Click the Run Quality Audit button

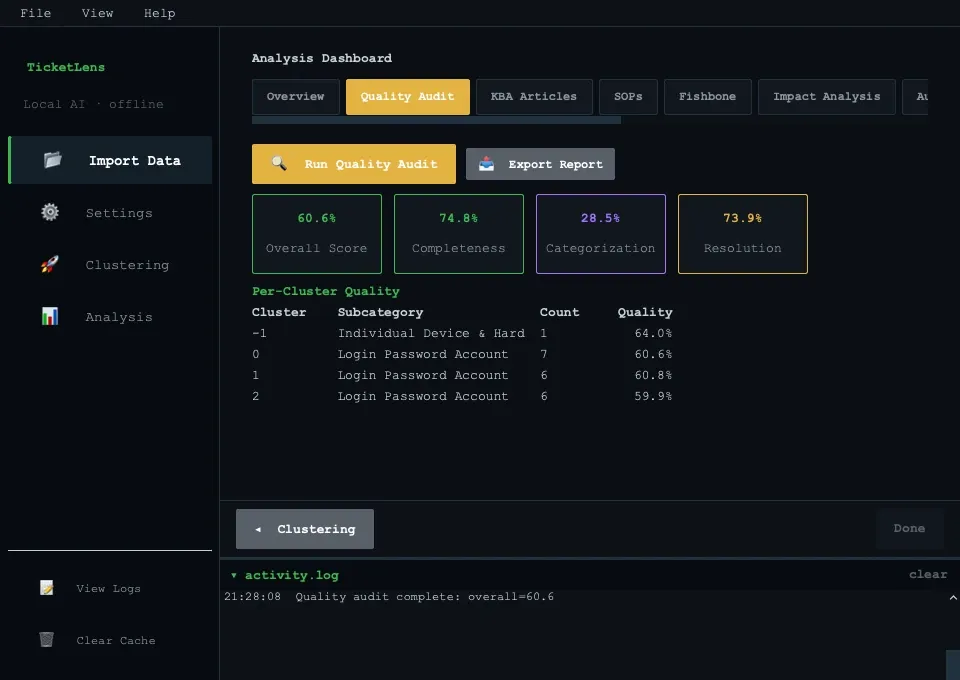click(x=354, y=164)
